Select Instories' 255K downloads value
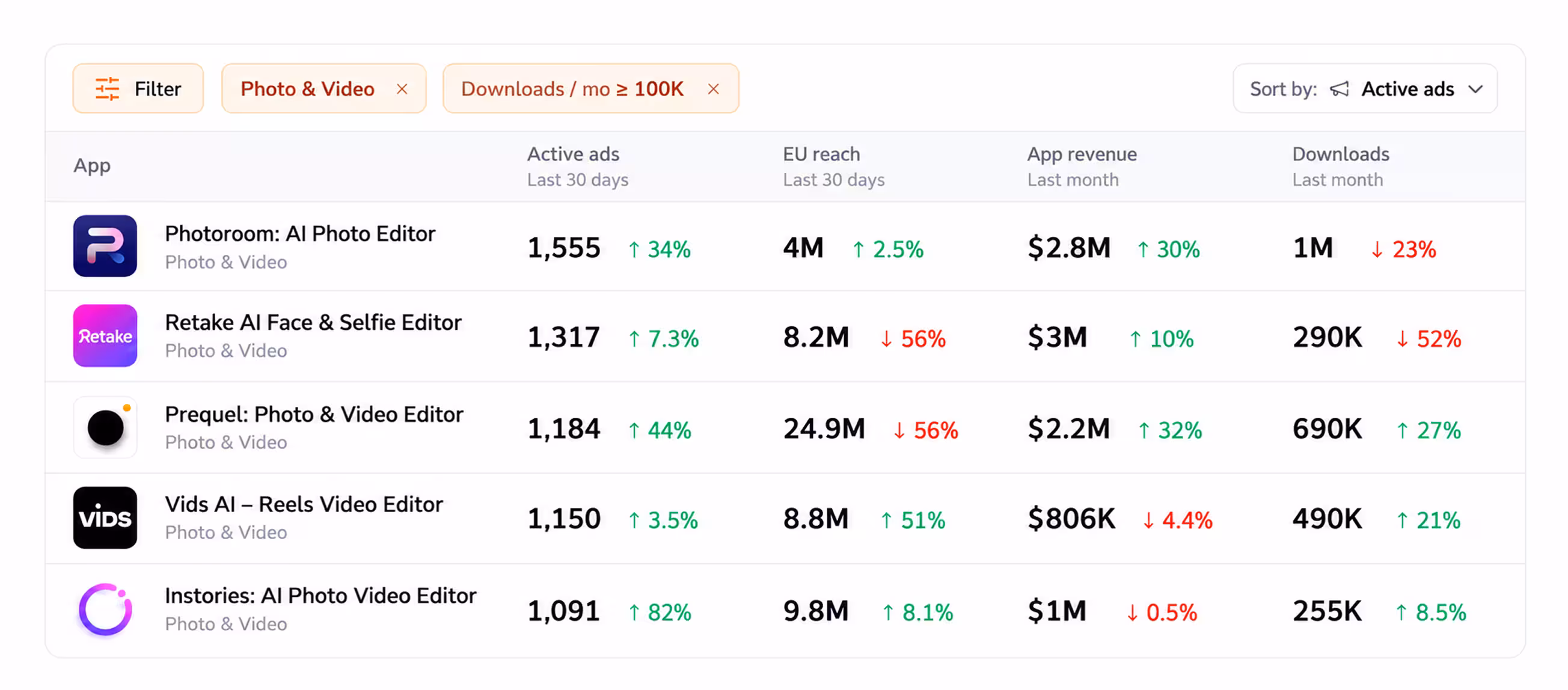1568x690 pixels. 1327,611
